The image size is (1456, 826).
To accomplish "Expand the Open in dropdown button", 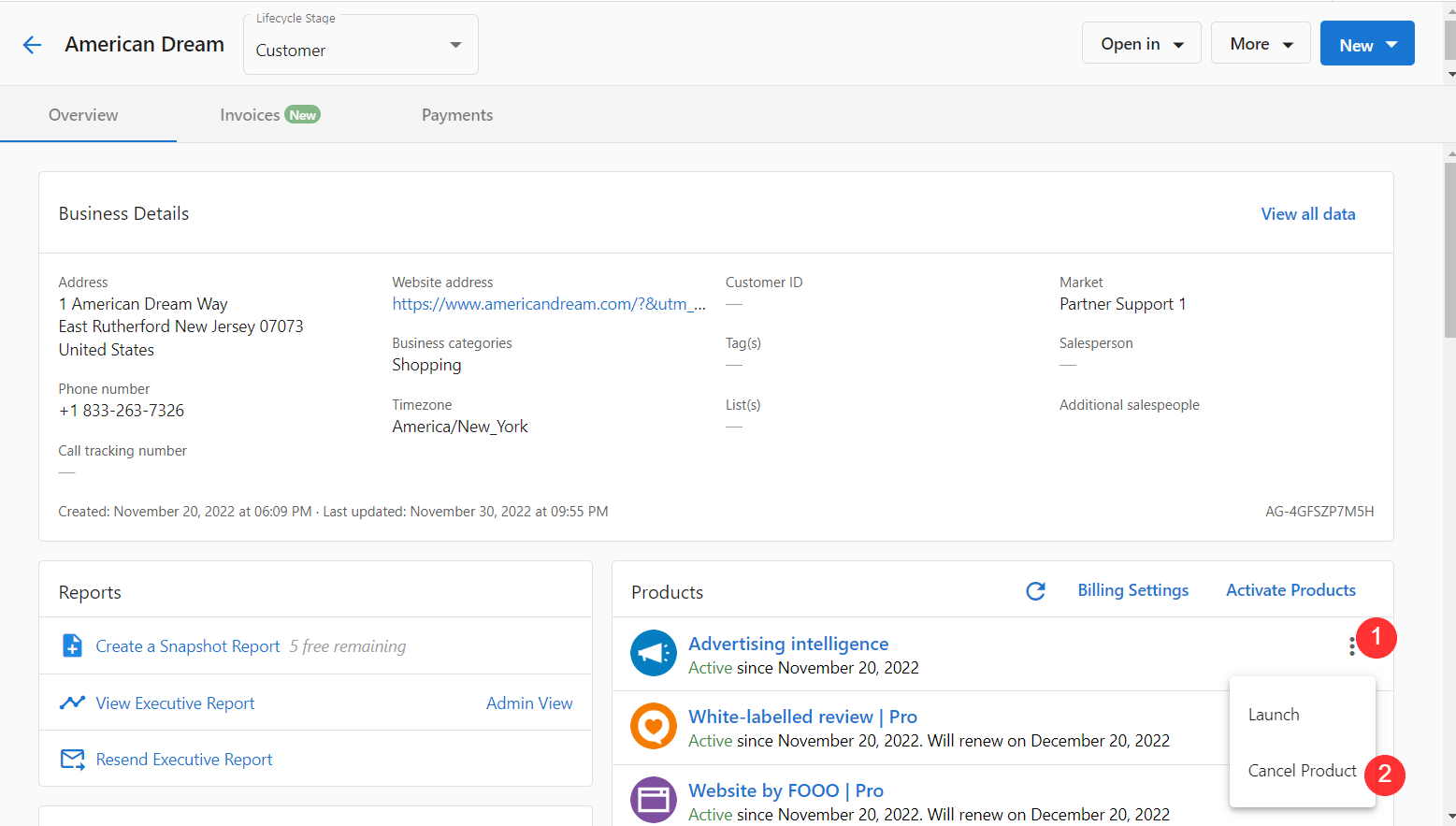I will [x=1141, y=44].
